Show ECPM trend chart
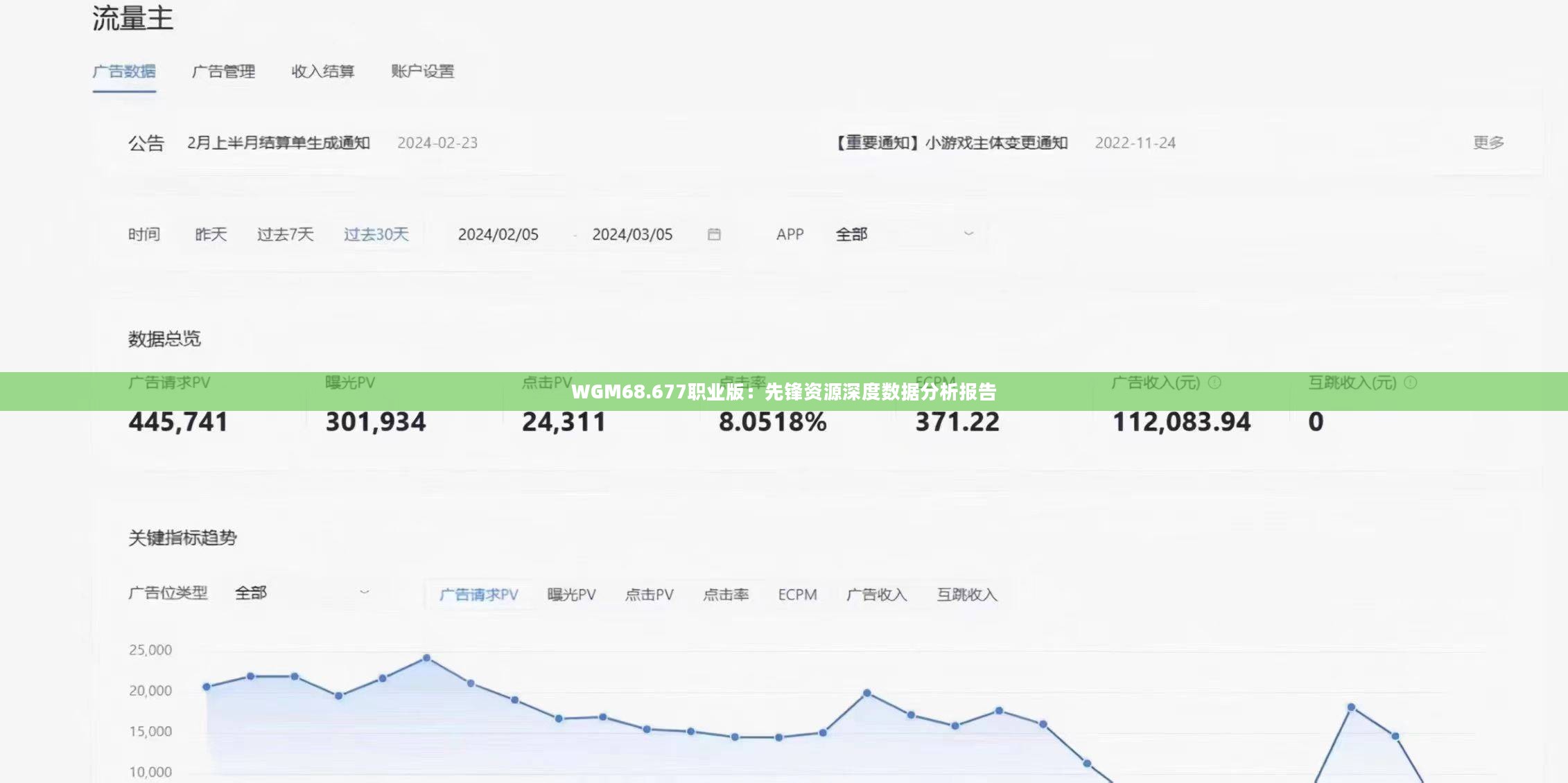Image resolution: width=1568 pixels, height=783 pixels. pyautogui.click(x=798, y=595)
